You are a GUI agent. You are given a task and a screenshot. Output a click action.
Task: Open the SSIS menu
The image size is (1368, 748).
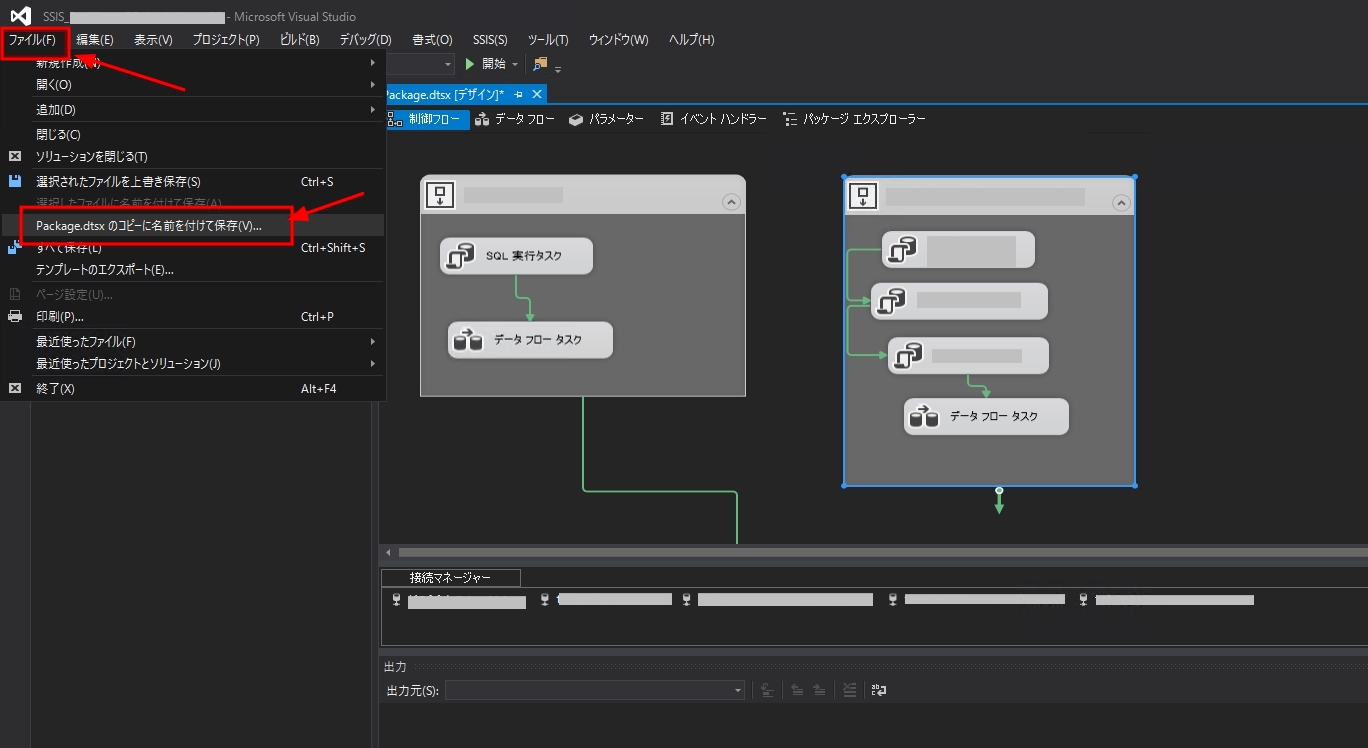[490, 40]
